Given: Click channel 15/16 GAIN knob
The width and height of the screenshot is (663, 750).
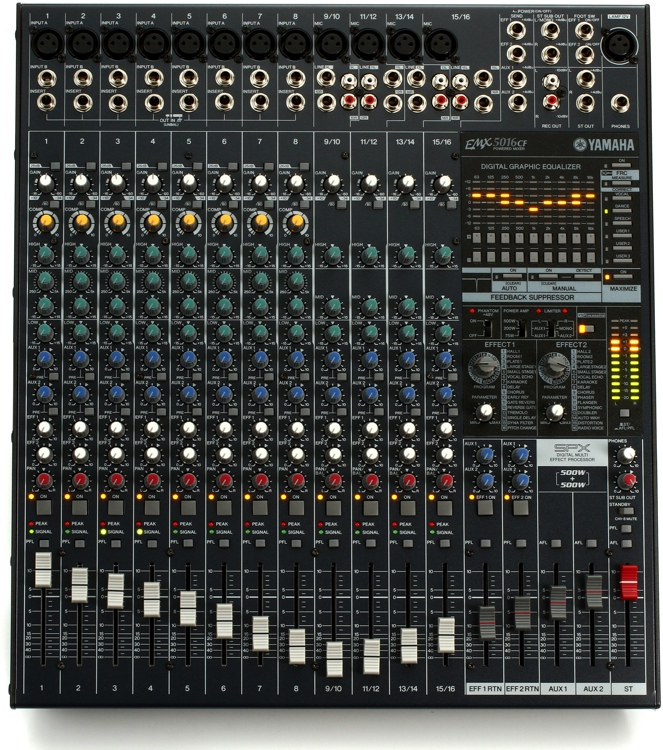Looking at the screenshot, I should 442,183.
